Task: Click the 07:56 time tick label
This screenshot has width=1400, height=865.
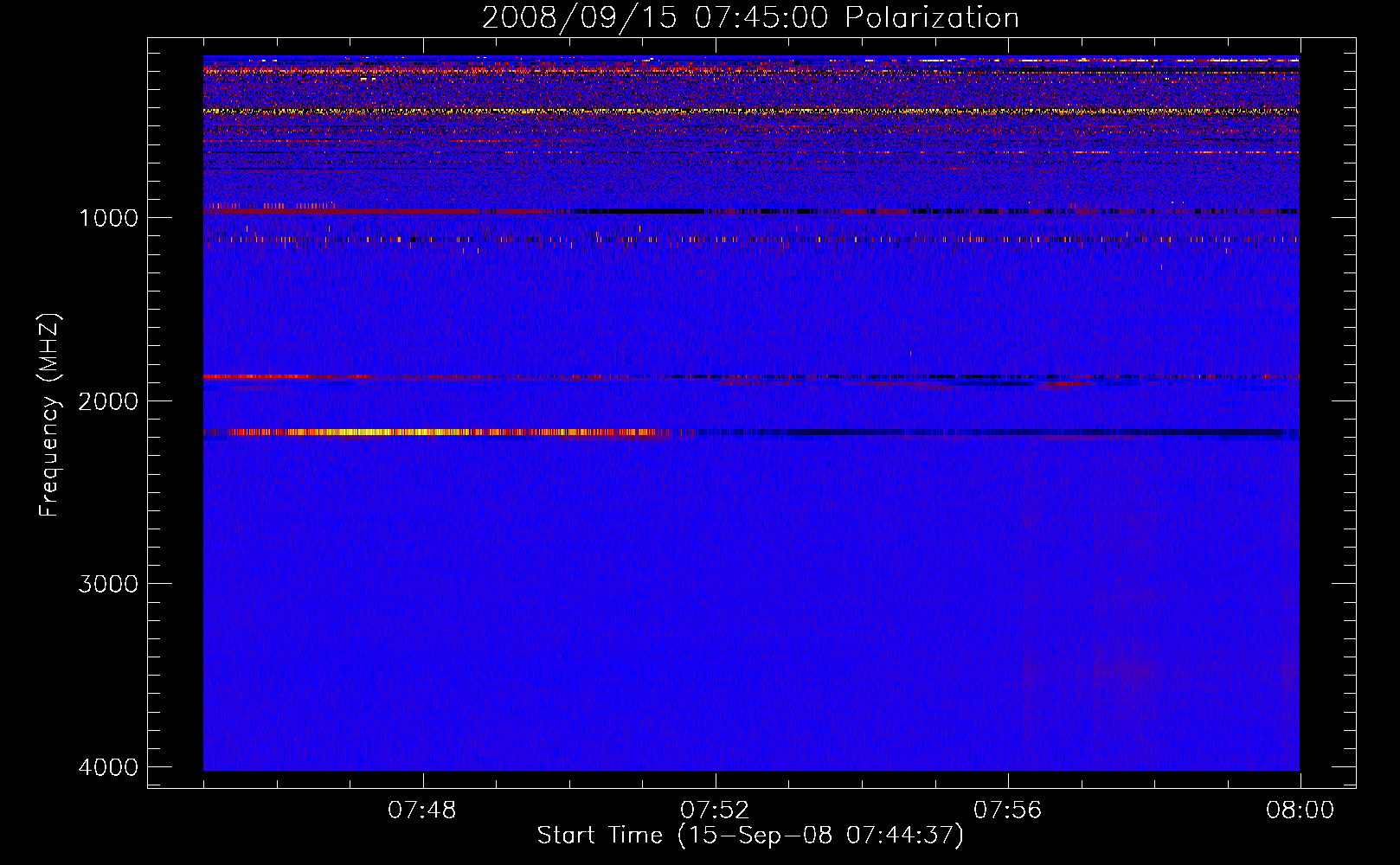Action: click(x=1008, y=811)
